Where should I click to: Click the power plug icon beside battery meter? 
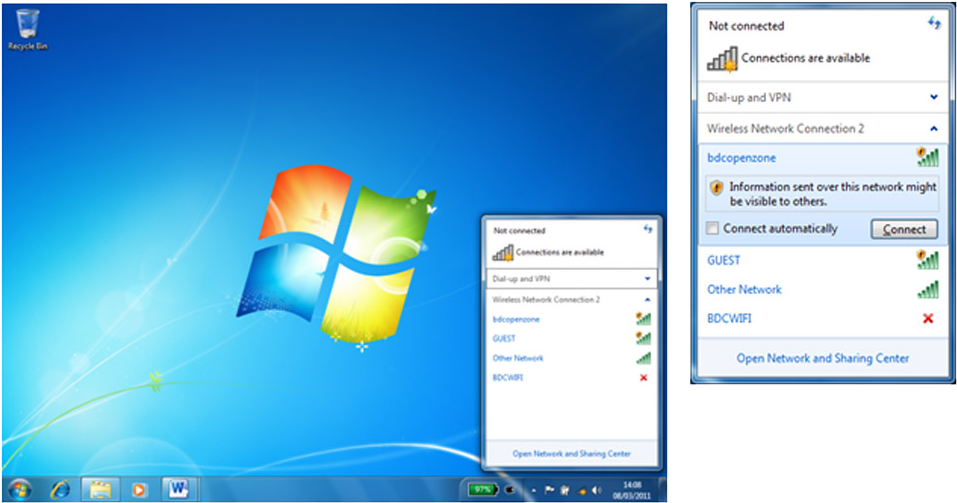point(510,490)
